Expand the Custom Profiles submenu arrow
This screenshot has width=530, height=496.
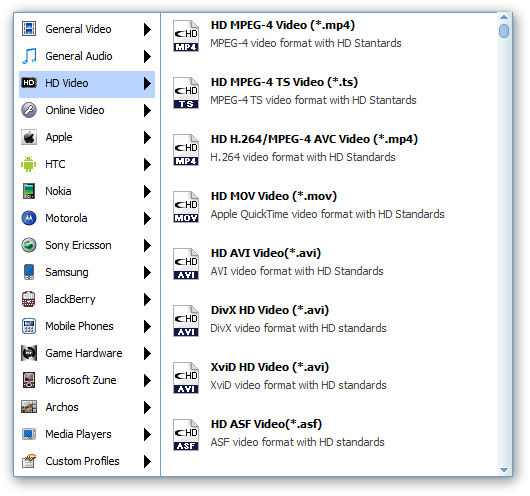147,461
